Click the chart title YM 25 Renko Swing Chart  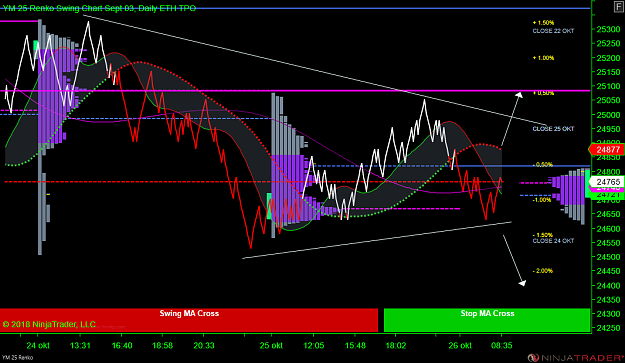[x=99, y=8]
